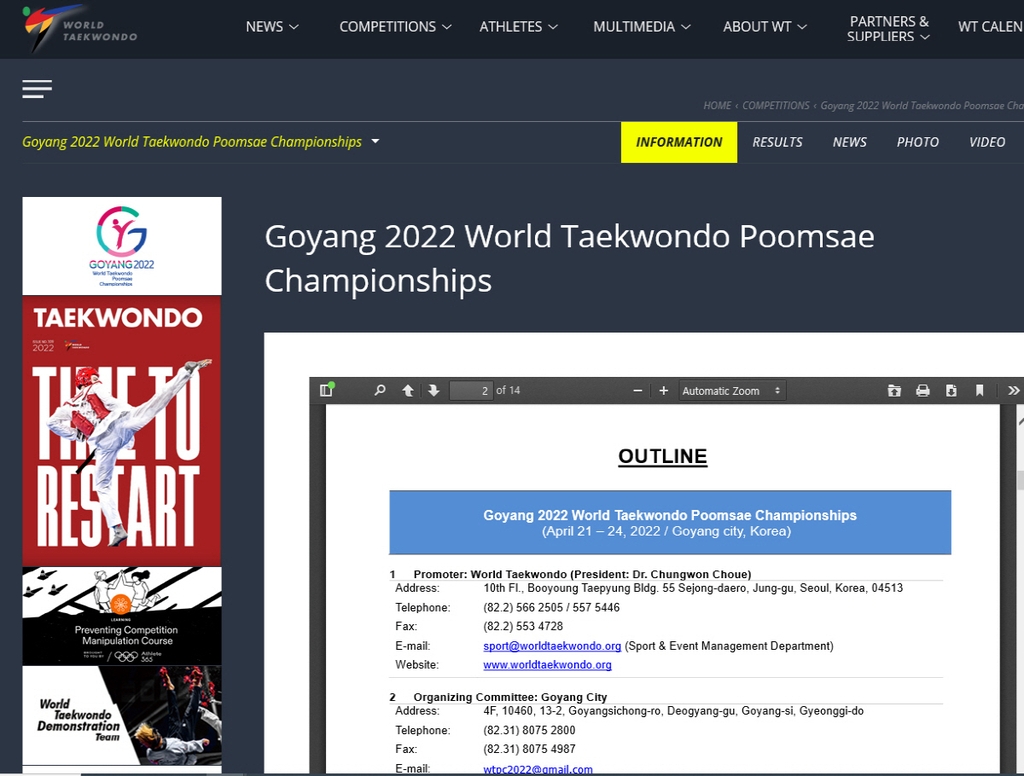
Task: Click the sport@worldtaekwondo.org email link
Action: click(552, 646)
